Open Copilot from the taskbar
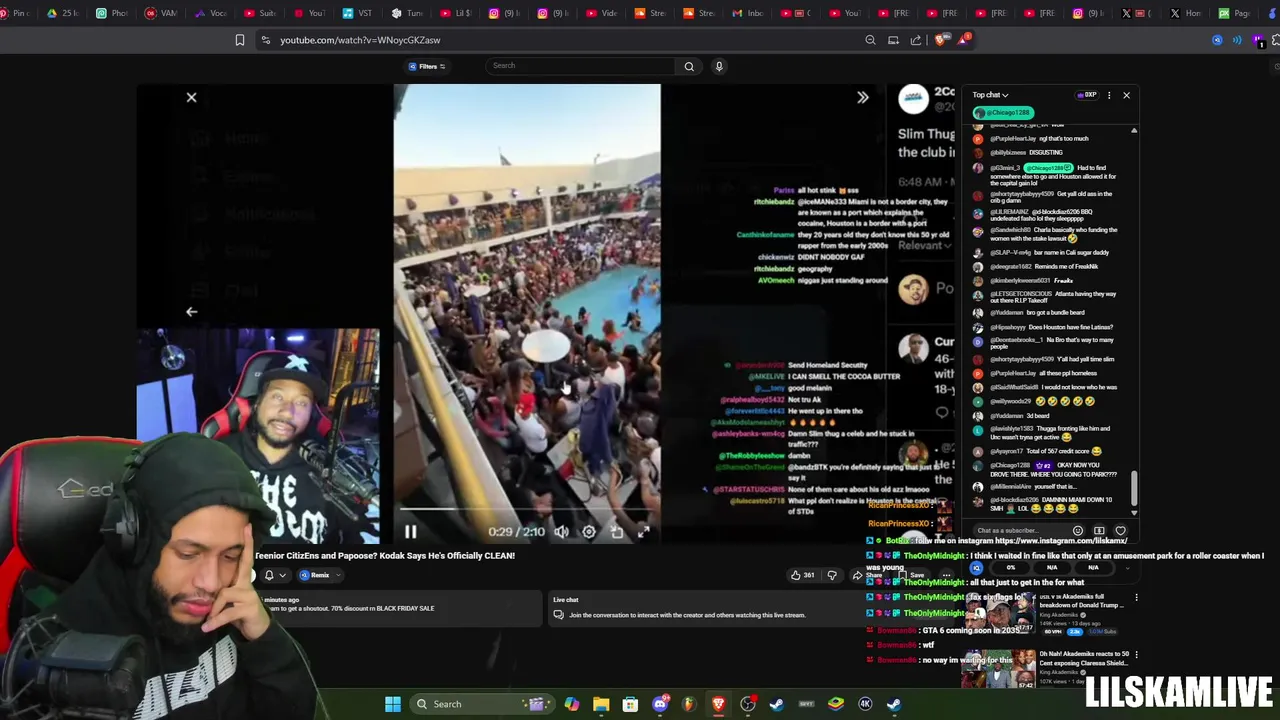1280x720 pixels. tap(571, 704)
